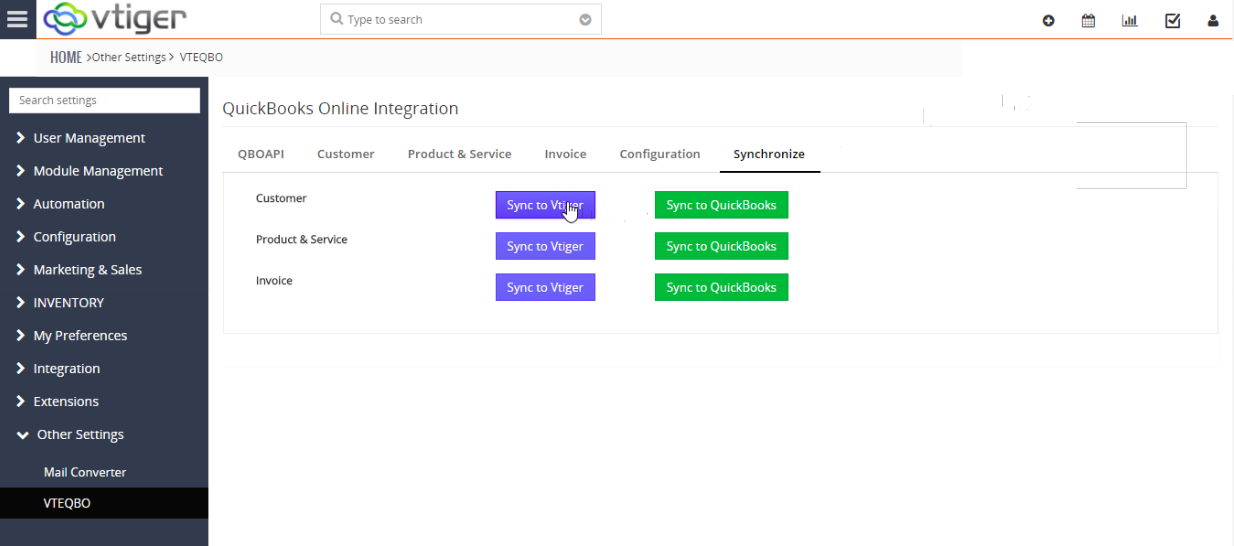Open the reports bar chart icon

1130,20
